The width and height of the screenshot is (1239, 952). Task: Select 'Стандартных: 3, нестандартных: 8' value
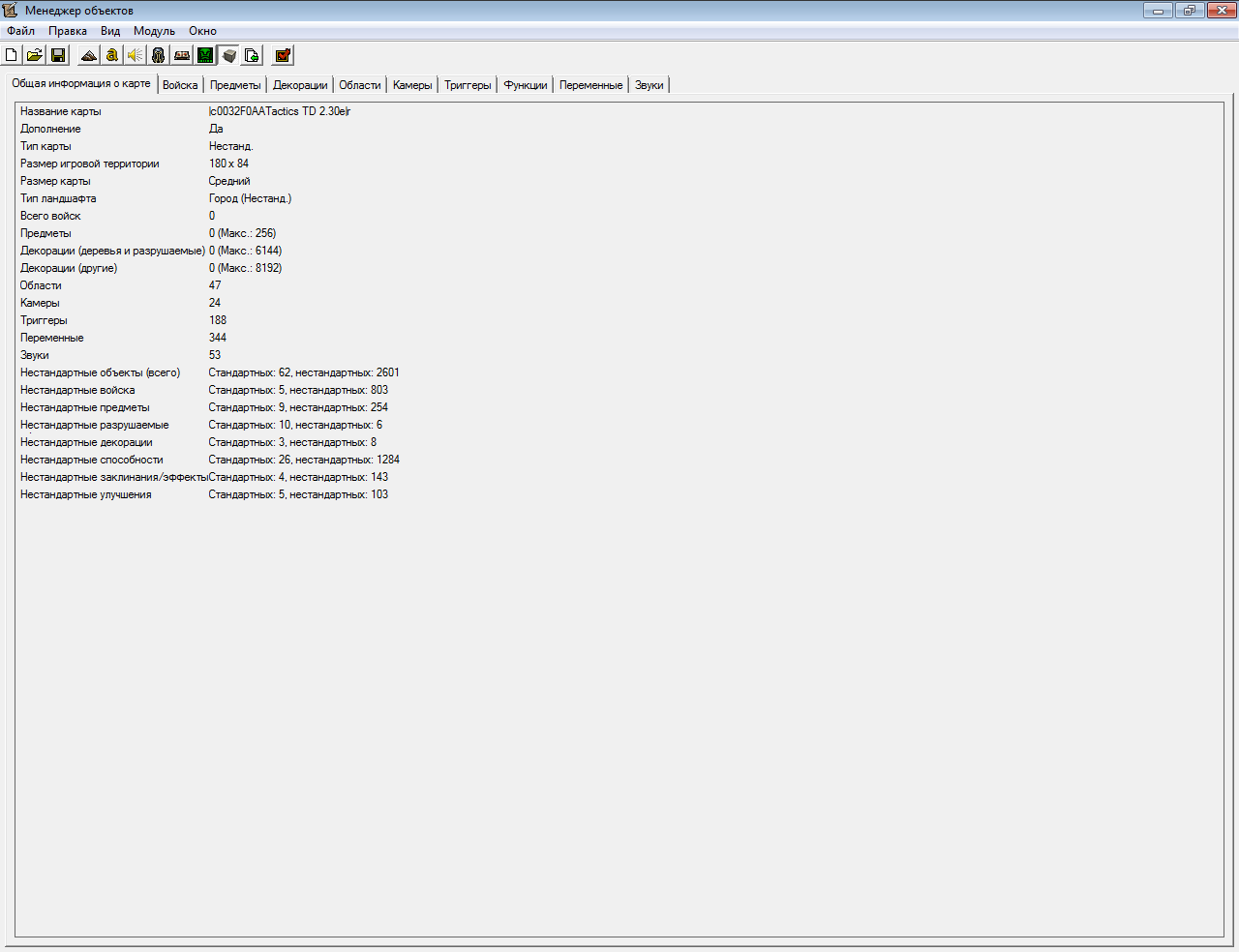tap(292, 442)
